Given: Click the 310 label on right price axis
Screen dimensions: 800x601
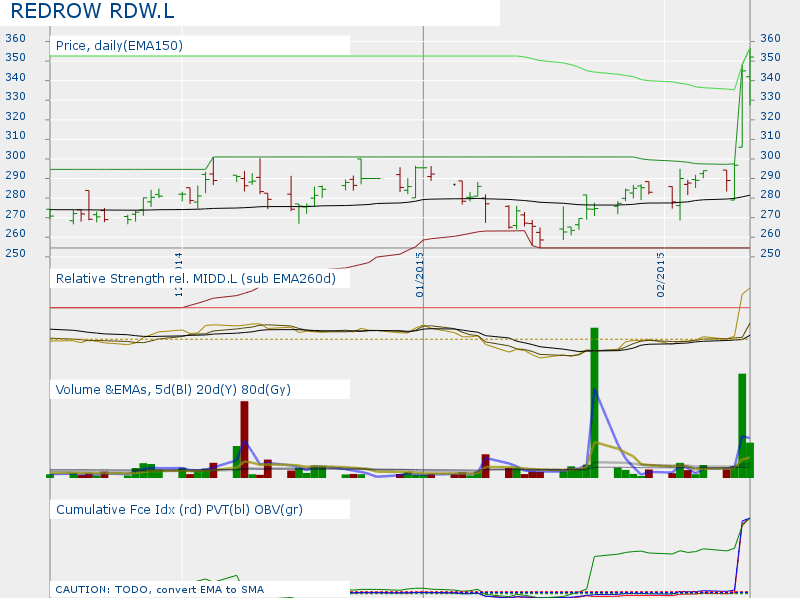Looking at the screenshot, I should coord(770,135).
